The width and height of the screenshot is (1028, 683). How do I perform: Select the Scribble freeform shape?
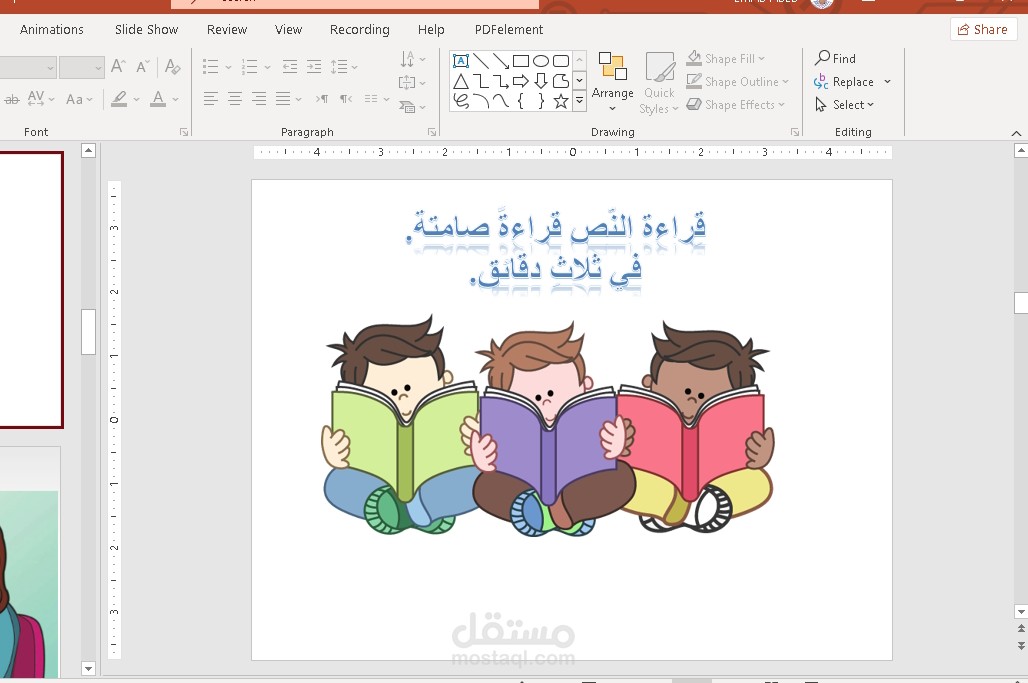pos(461,101)
